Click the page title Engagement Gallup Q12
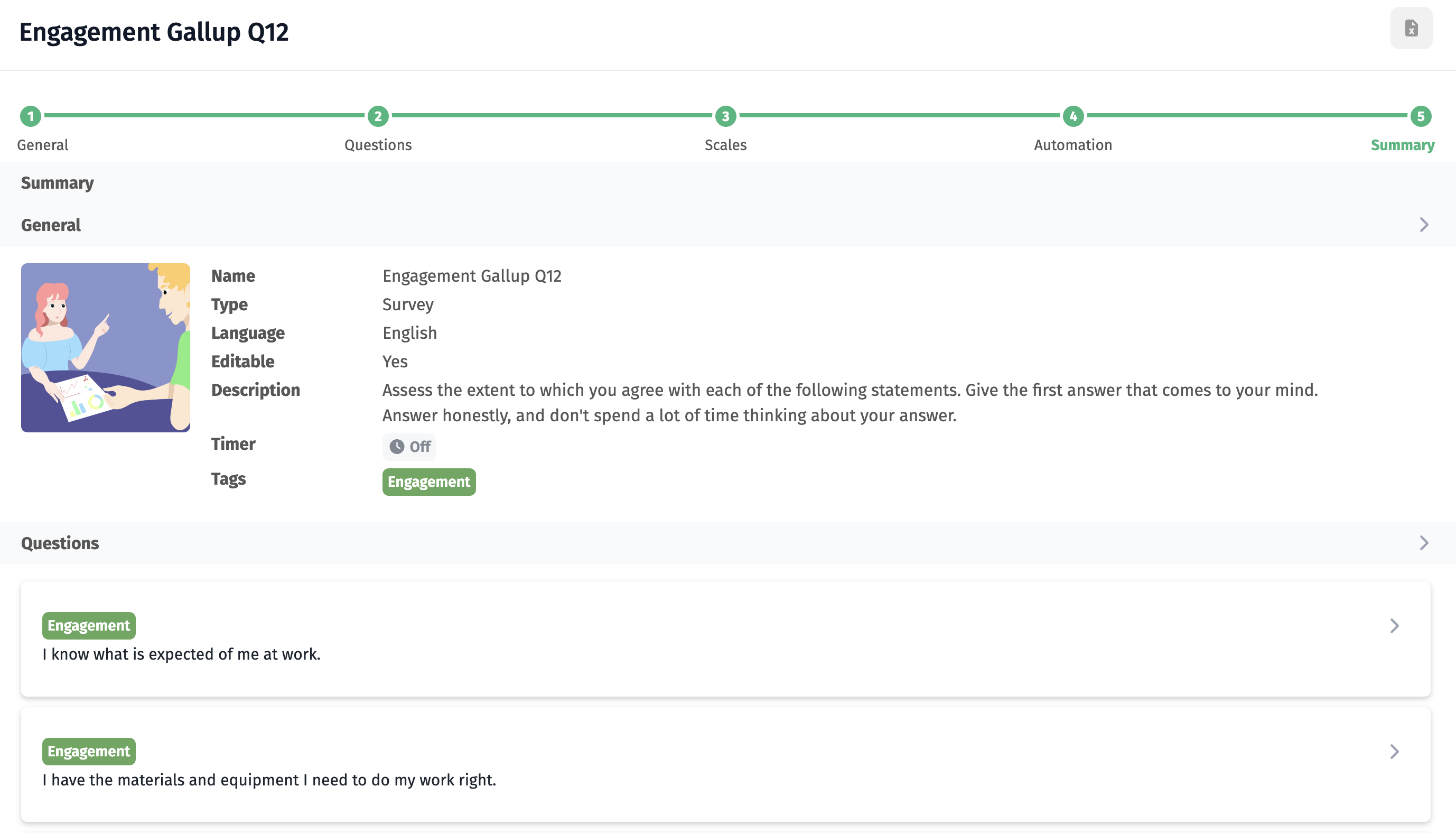 pos(154,32)
